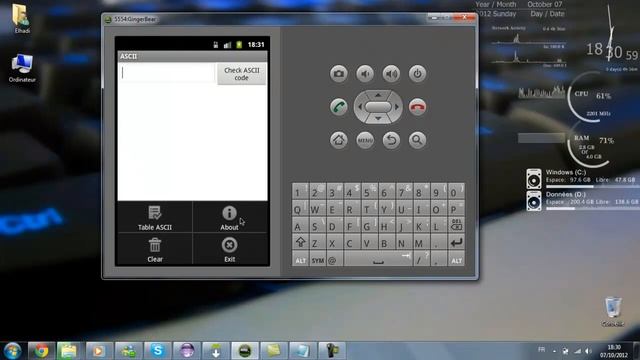Viewport: 640px width, 360px height.
Task: Click the P key on emulator keyboard
Action: (x=456, y=209)
